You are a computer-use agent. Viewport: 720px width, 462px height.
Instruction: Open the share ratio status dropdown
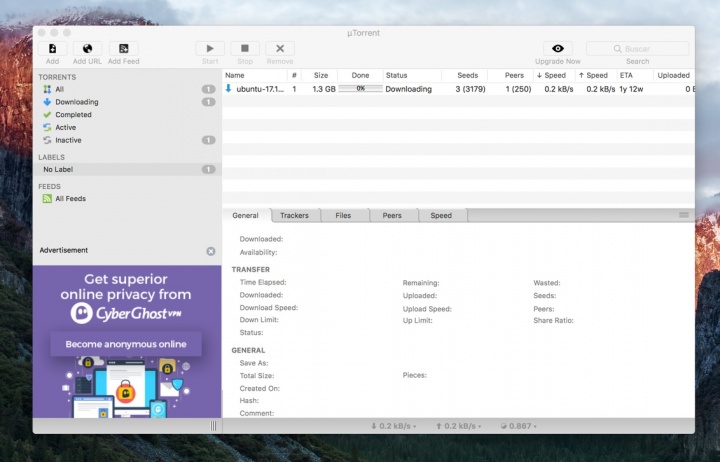[x=517, y=426]
